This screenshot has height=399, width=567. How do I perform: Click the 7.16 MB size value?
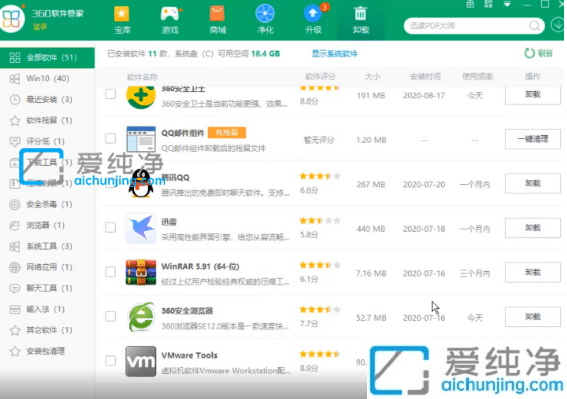point(371,273)
